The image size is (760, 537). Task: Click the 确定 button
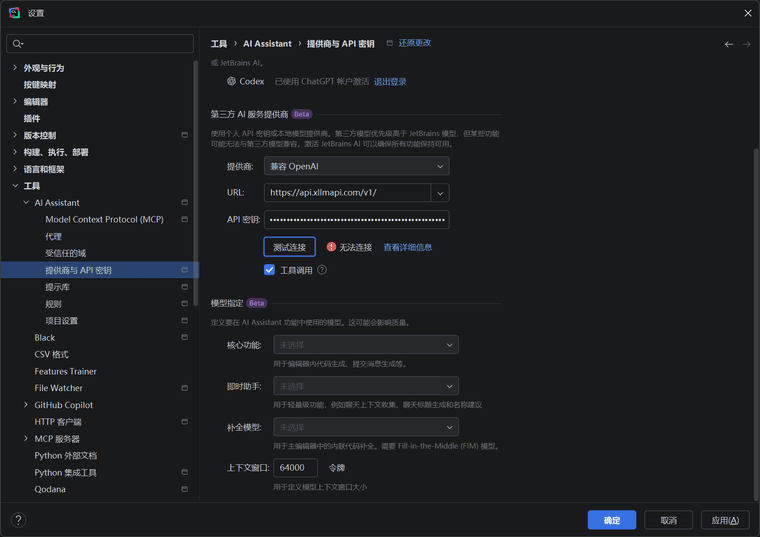(612, 520)
